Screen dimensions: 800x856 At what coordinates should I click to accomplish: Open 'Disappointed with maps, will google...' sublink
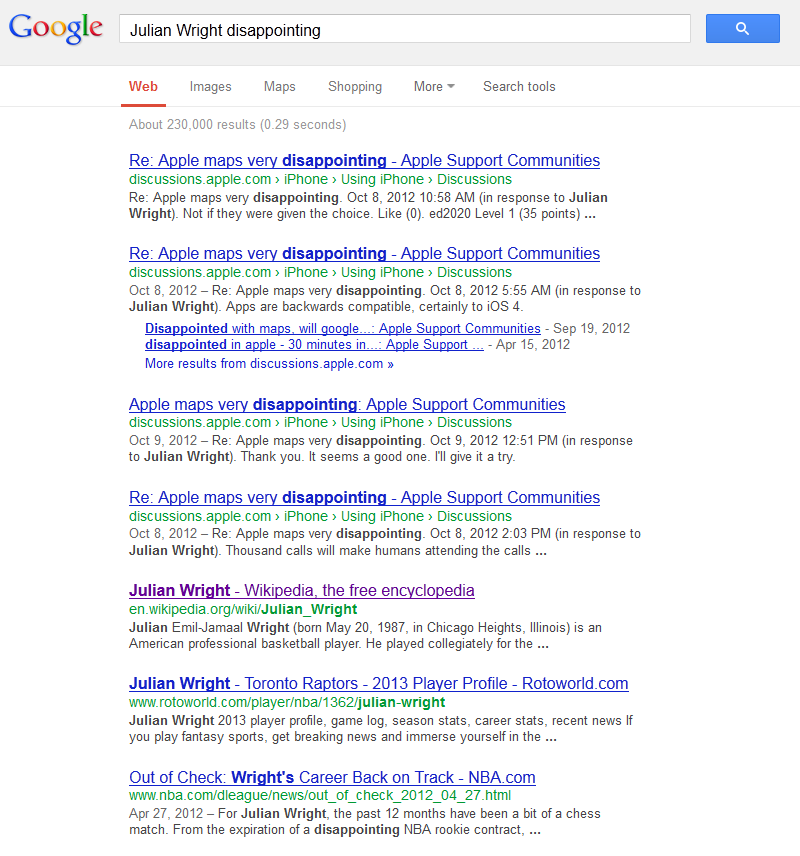[x=342, y=329]
